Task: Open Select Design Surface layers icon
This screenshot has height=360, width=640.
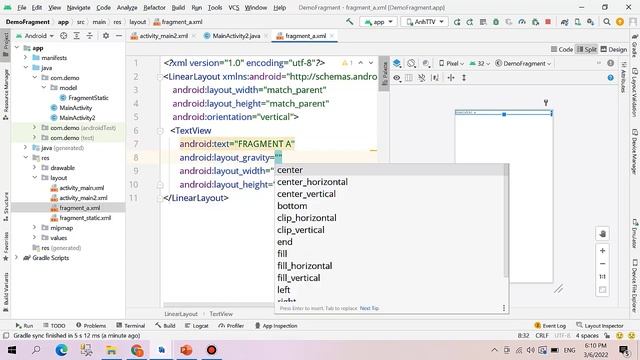Action: pyautogui.click(x=397, y=63)
